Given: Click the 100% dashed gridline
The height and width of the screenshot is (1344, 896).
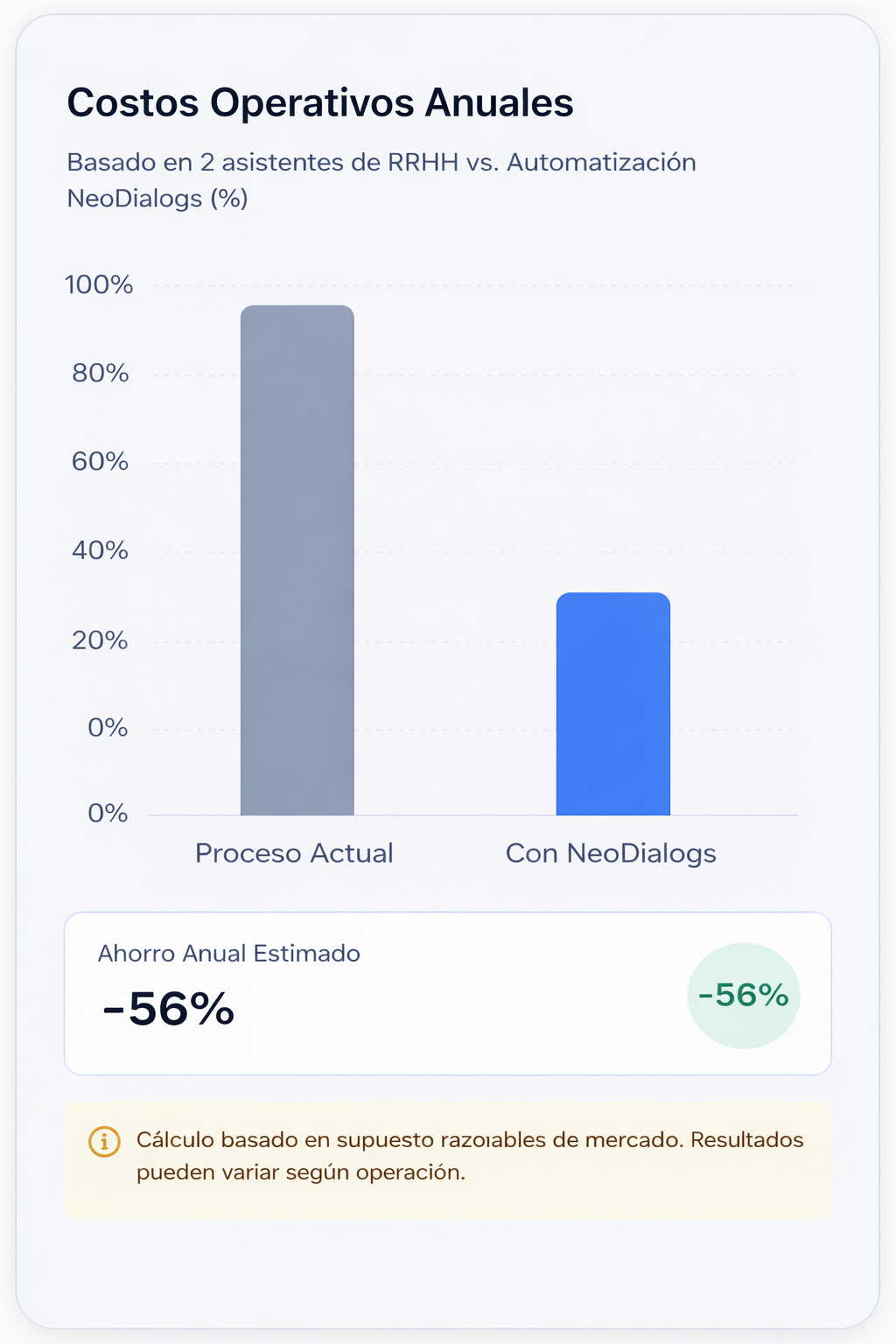Looking at the screenshot, I should [x=472, y=286].
